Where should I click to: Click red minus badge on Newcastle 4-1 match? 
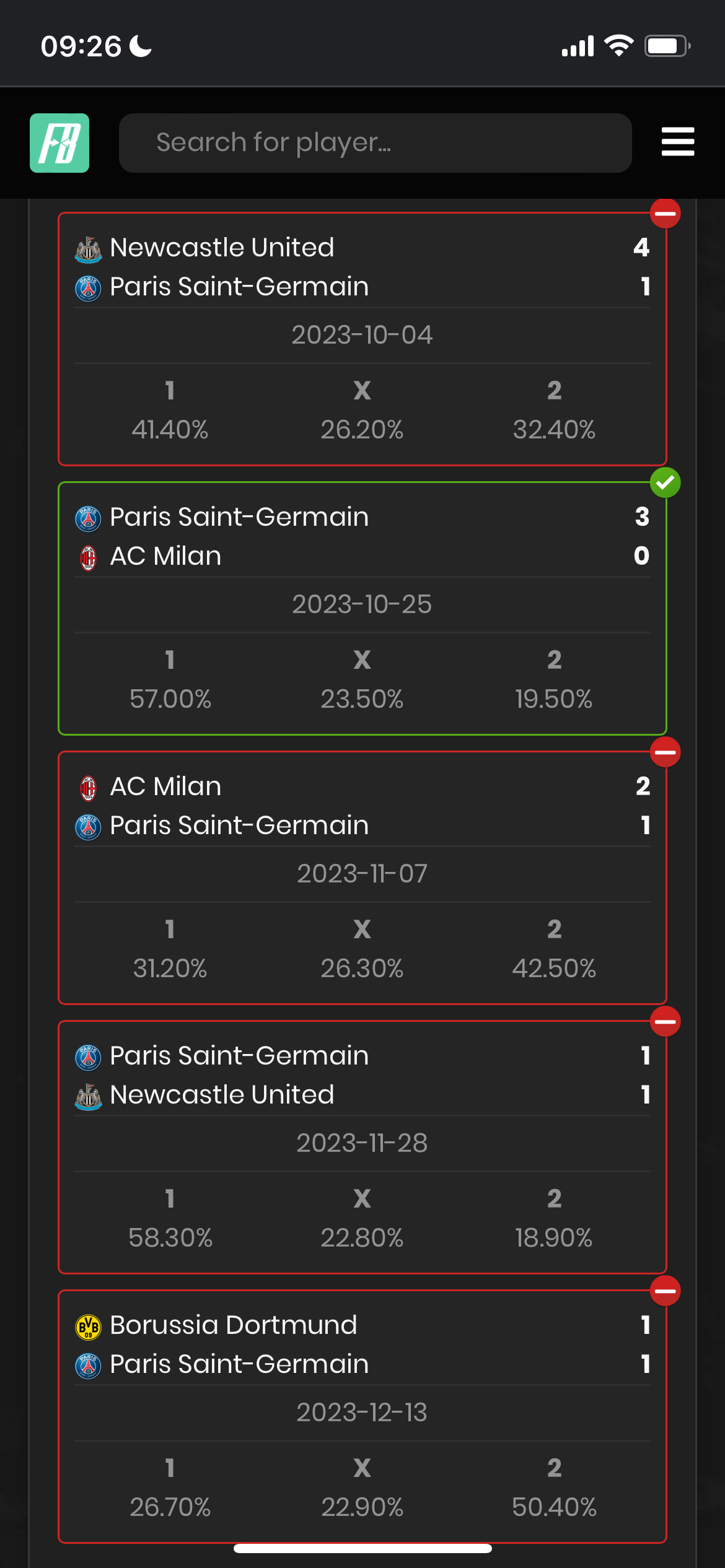coord(665,214)
